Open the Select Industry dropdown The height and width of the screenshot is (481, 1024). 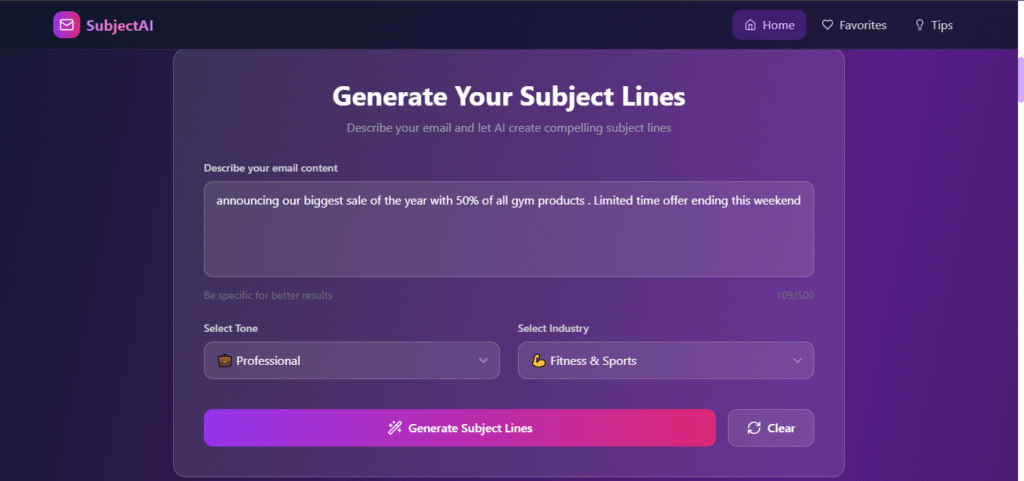click(665, 361)
